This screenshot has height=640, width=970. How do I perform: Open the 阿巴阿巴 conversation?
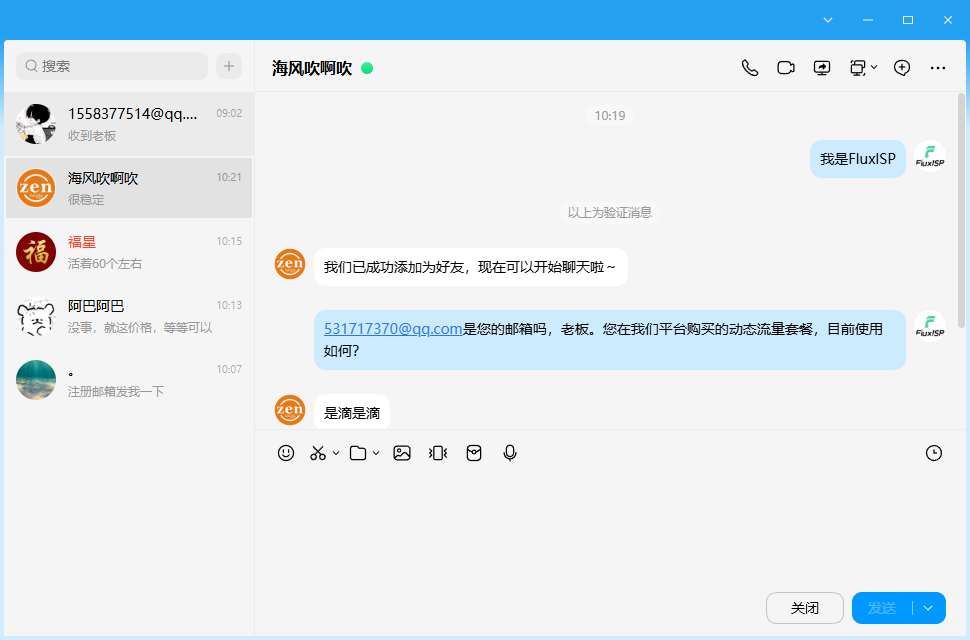click(129, 317)
